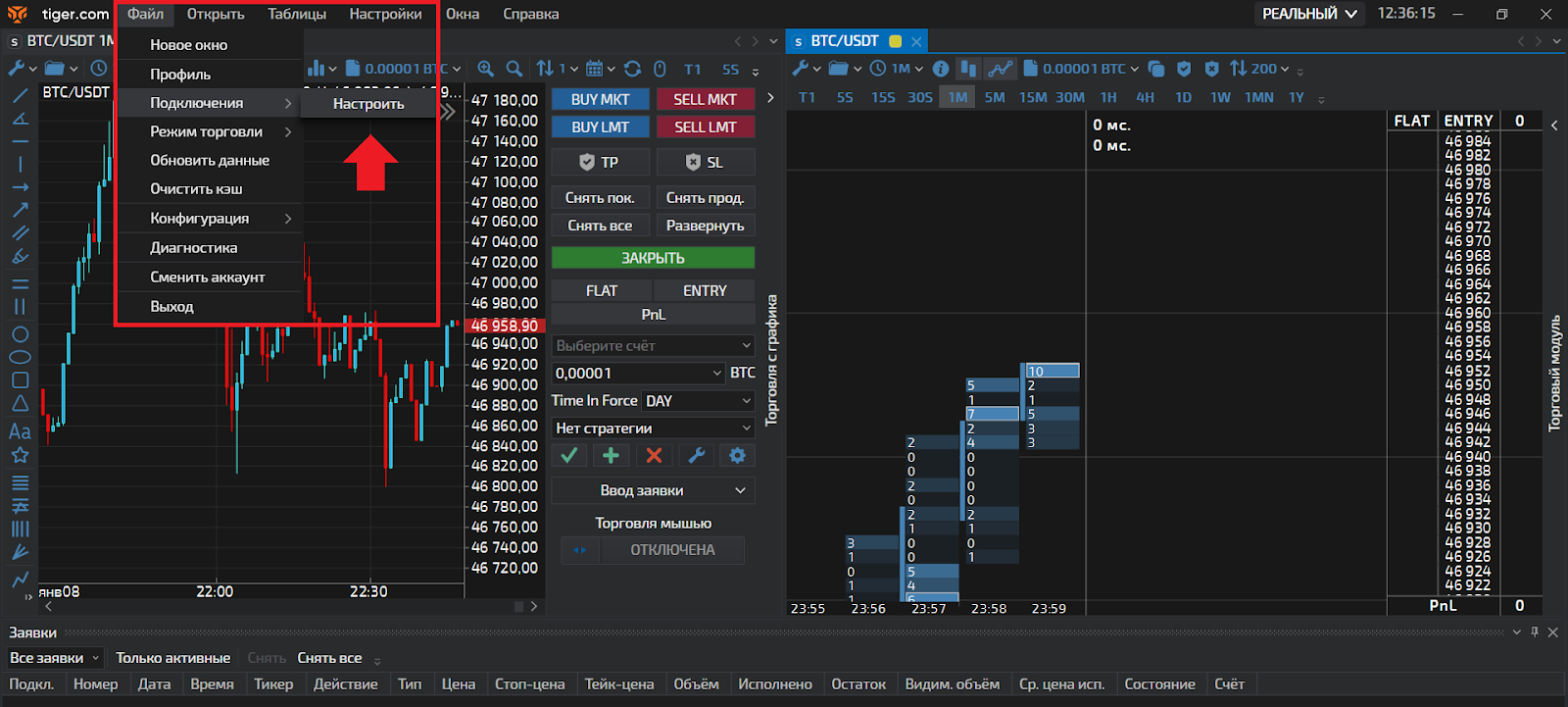Open the Time In Force DAY dropdown
The height and width of the screenshot is (707, 1568).
pos(698,401)
